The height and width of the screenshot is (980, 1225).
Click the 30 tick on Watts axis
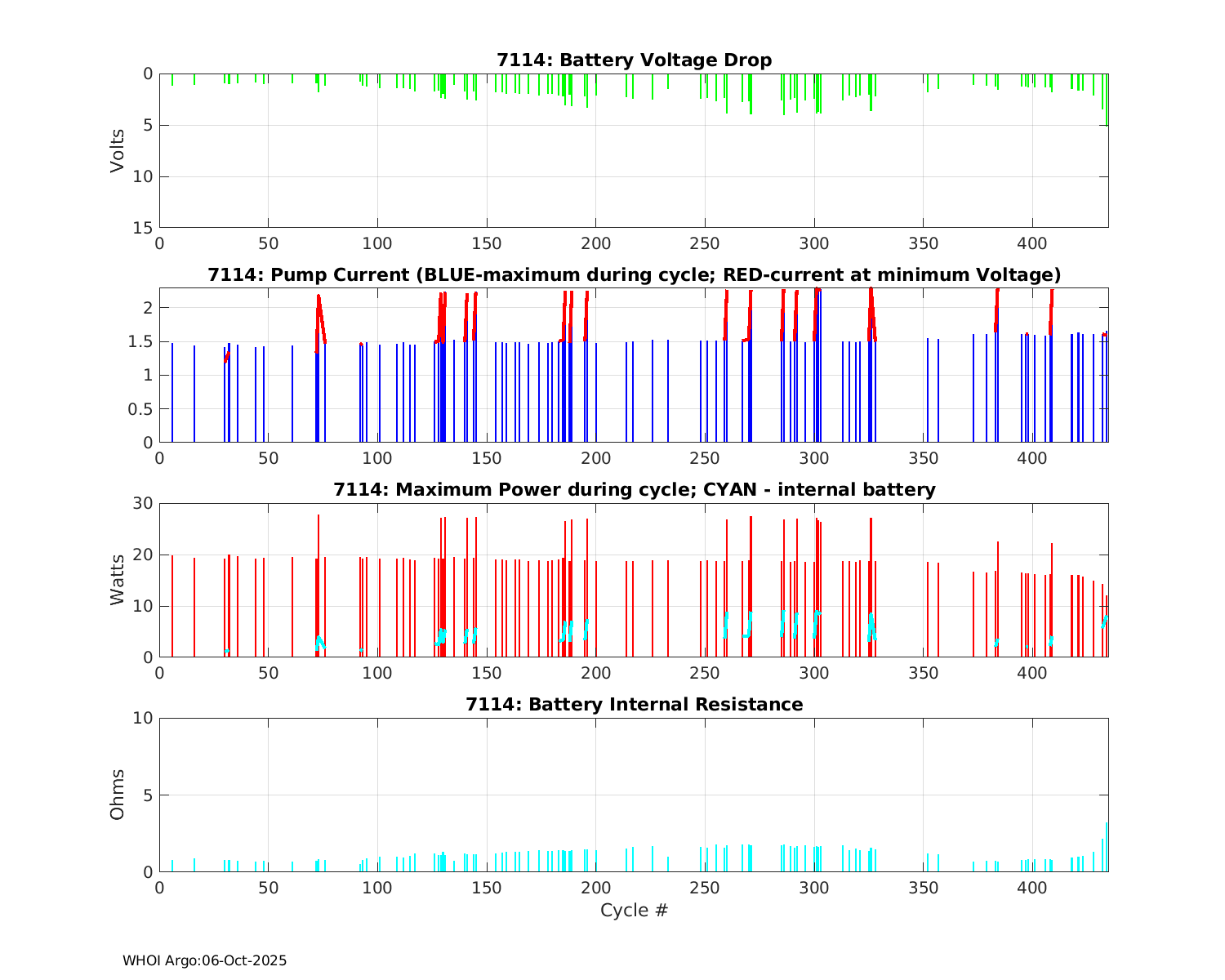pyautogui.click(x=144, y=504)
